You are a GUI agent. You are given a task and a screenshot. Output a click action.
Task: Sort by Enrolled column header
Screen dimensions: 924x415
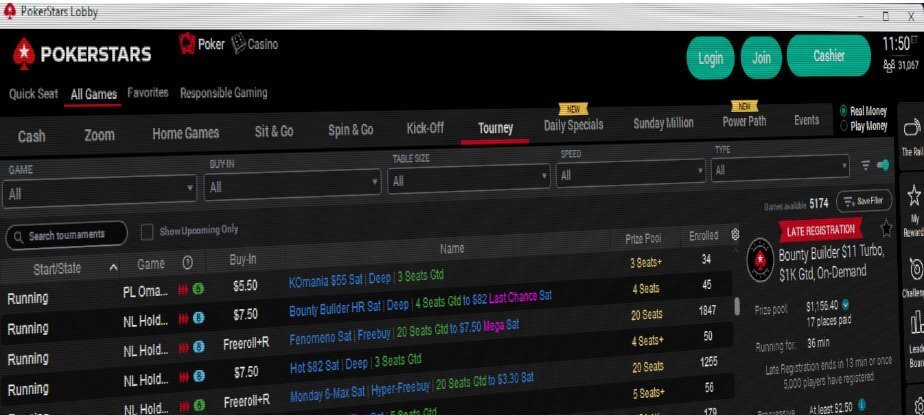click(704, 236)
